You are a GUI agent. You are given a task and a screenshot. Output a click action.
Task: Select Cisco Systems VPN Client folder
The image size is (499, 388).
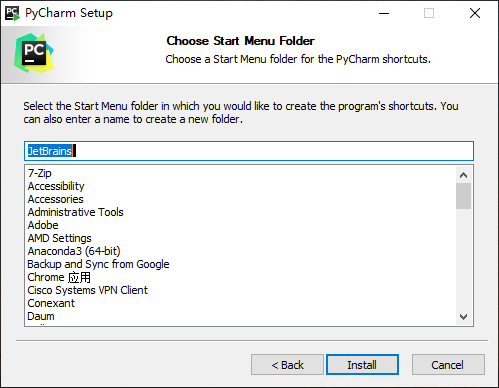tap(87, 290)
